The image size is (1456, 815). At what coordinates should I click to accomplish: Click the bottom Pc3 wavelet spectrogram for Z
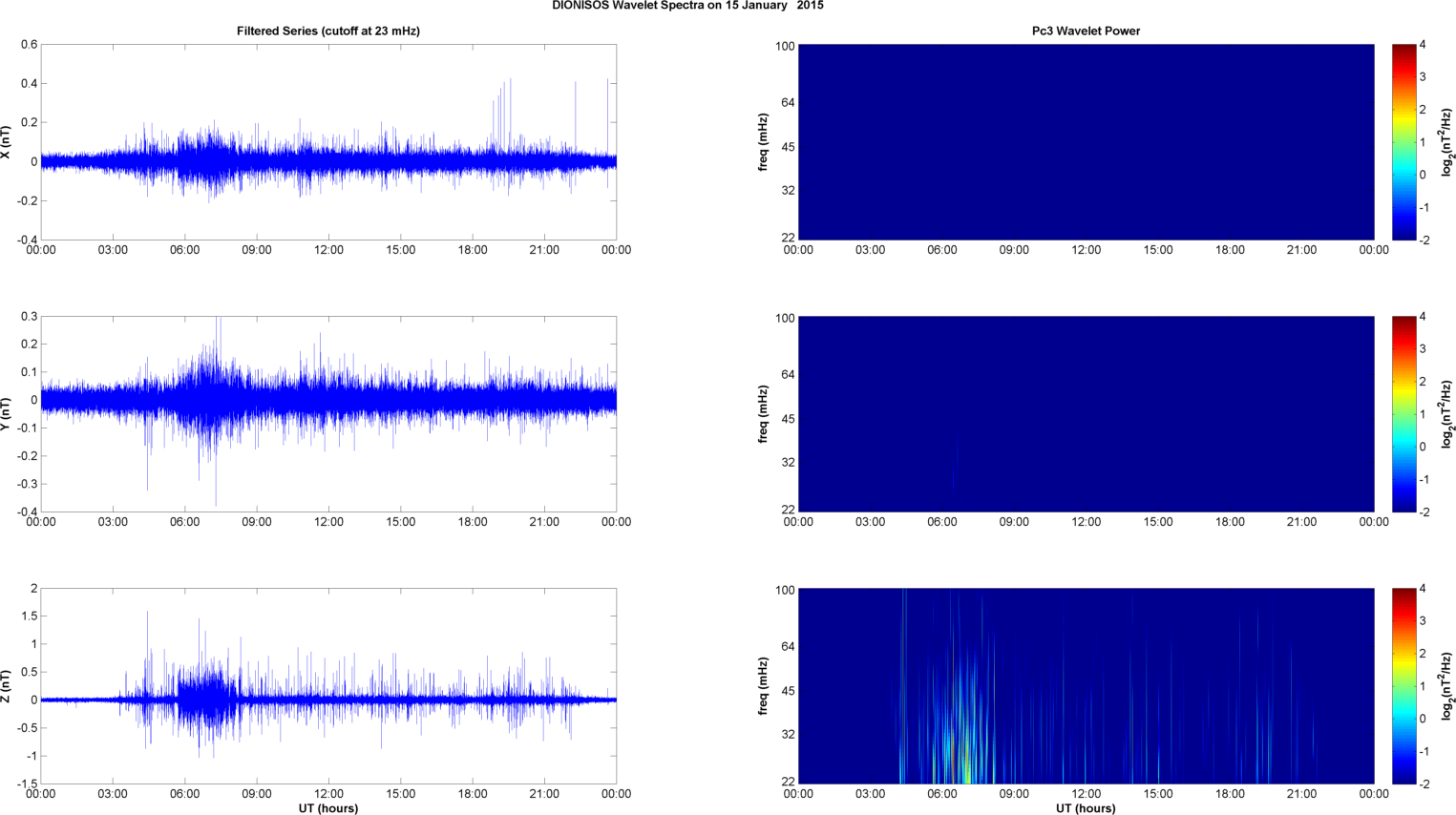click(x=1086, y=686)
